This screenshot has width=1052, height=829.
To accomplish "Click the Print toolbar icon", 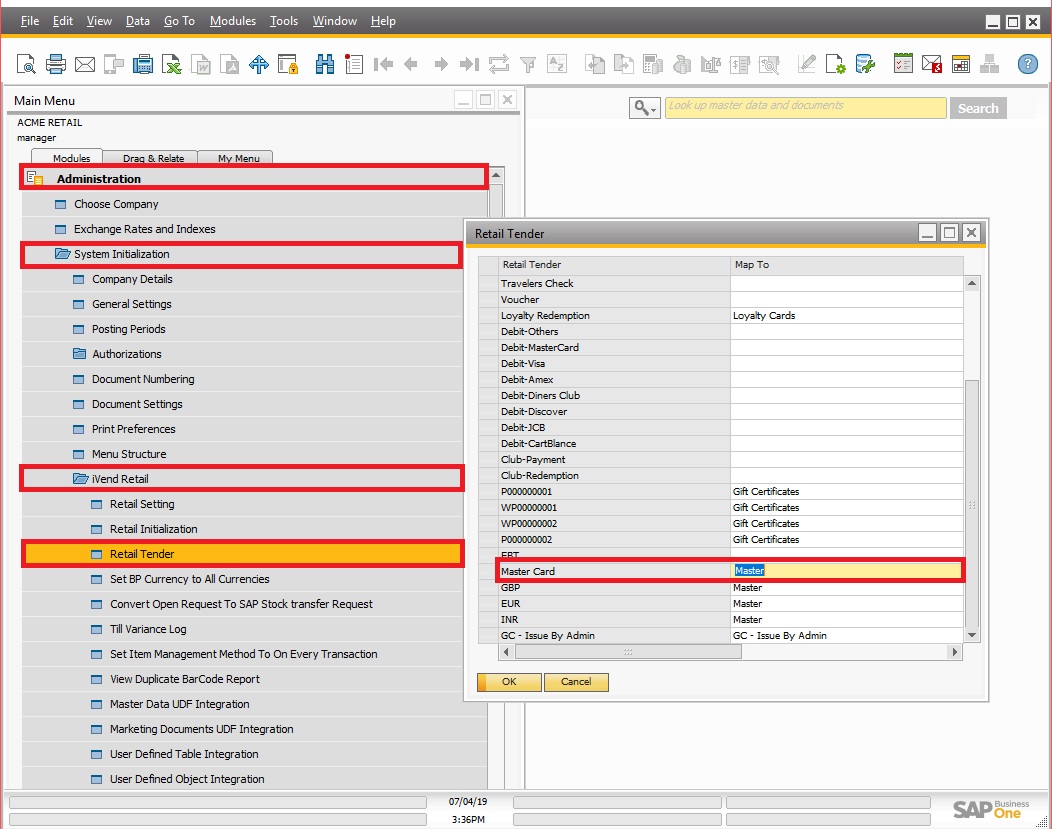I will (x=56, y=64).
